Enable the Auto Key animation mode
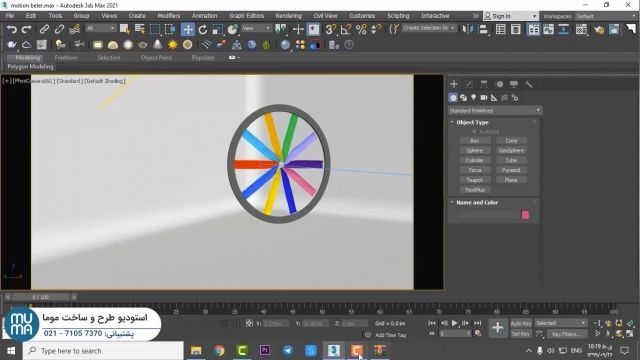This screenshot has width=640, height=360. click(x=521, y=323)
